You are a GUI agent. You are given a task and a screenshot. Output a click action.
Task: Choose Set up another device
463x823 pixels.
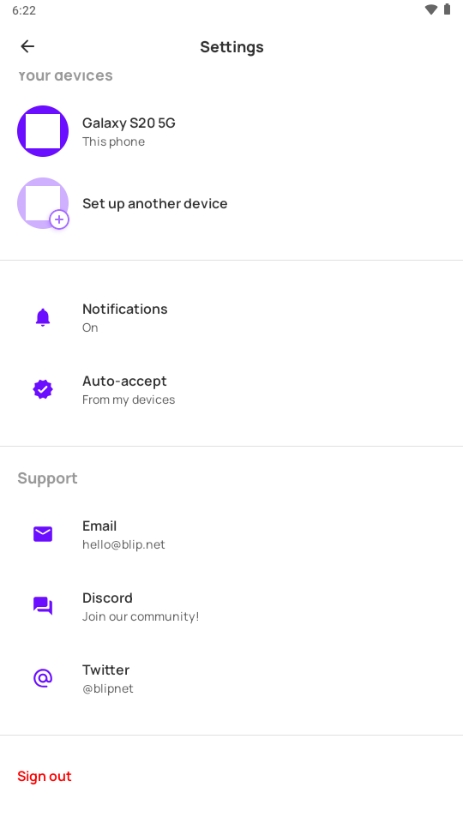(x=232, y=203)
